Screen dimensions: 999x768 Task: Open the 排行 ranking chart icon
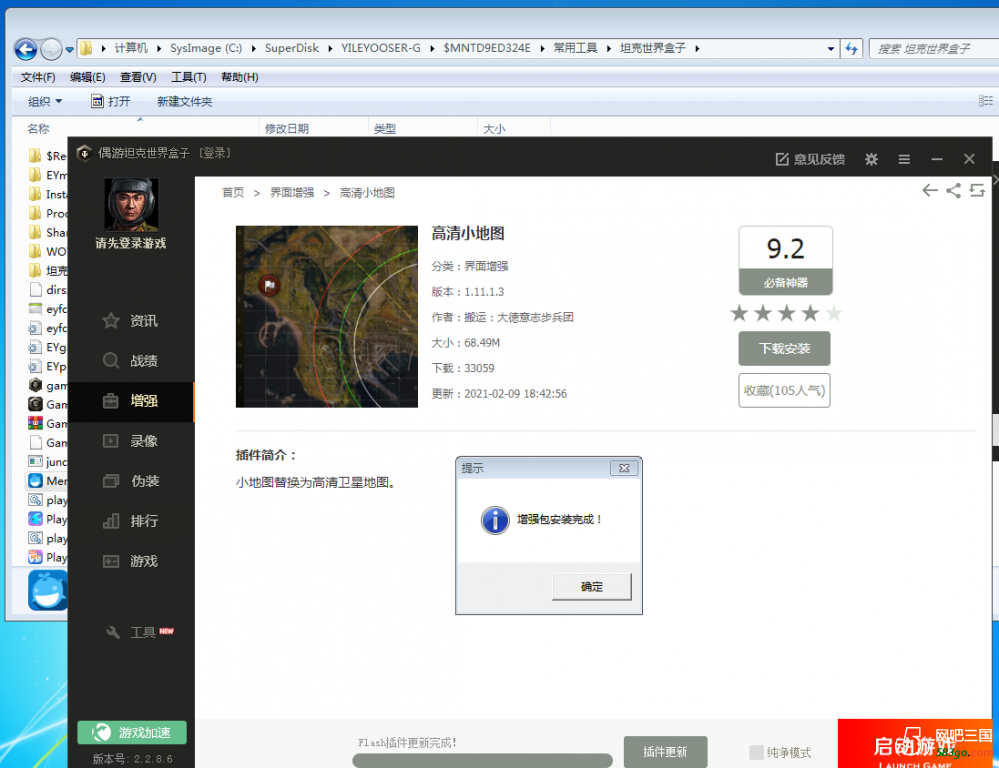click(111, 521)
